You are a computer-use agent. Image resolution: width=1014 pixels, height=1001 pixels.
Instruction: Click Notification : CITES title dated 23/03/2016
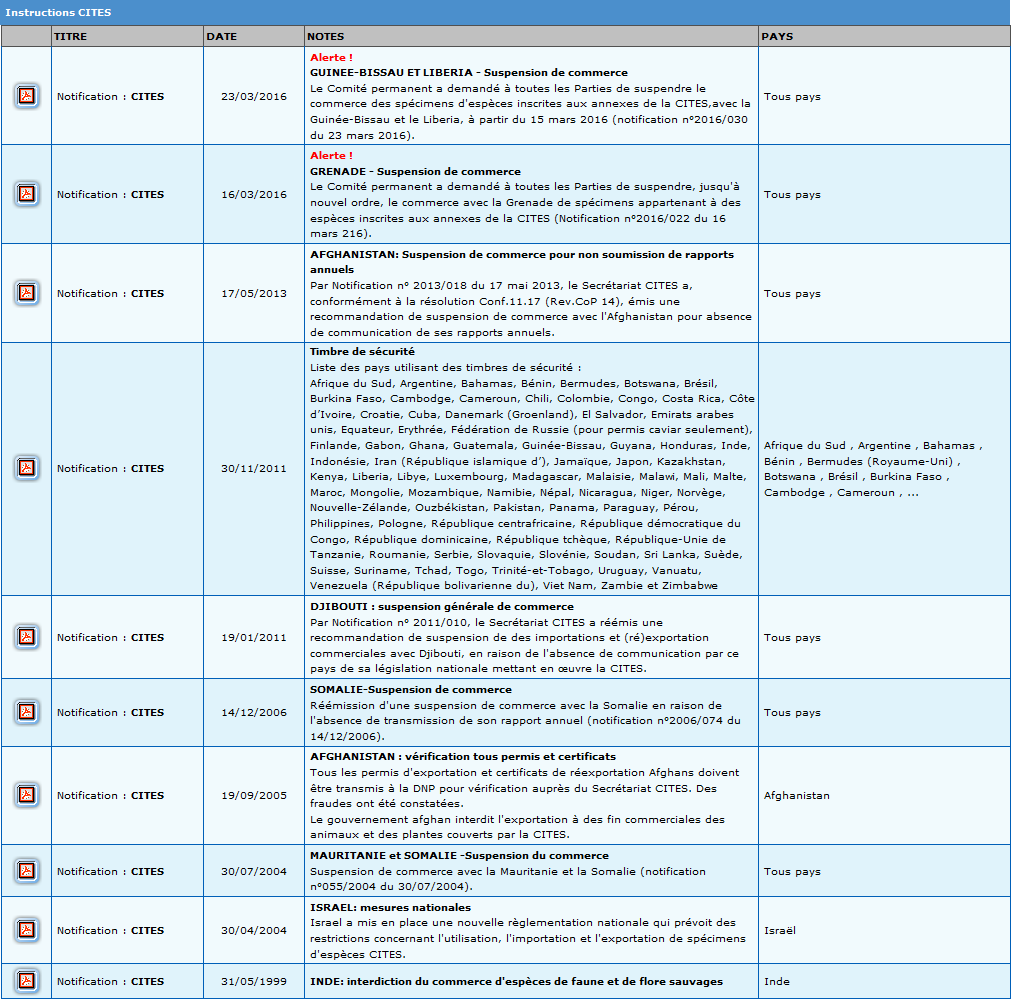[x=111, y=96]
